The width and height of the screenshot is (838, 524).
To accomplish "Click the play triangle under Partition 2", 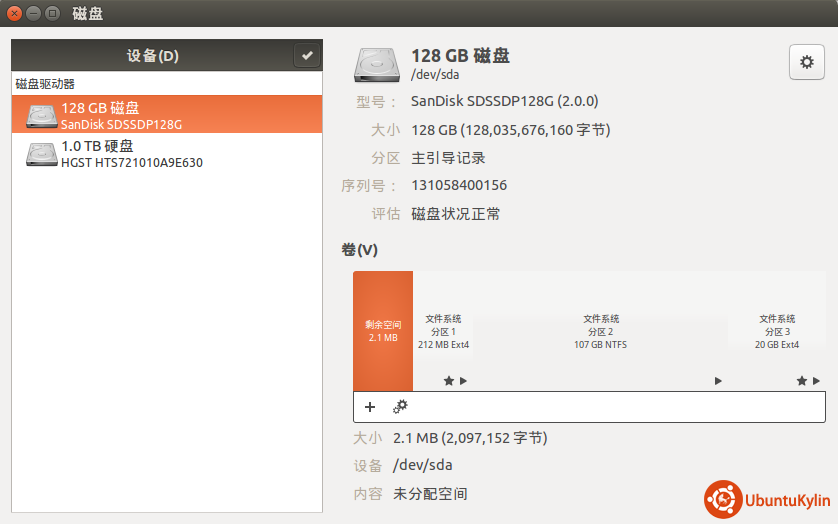I will [x=718, y=381].
